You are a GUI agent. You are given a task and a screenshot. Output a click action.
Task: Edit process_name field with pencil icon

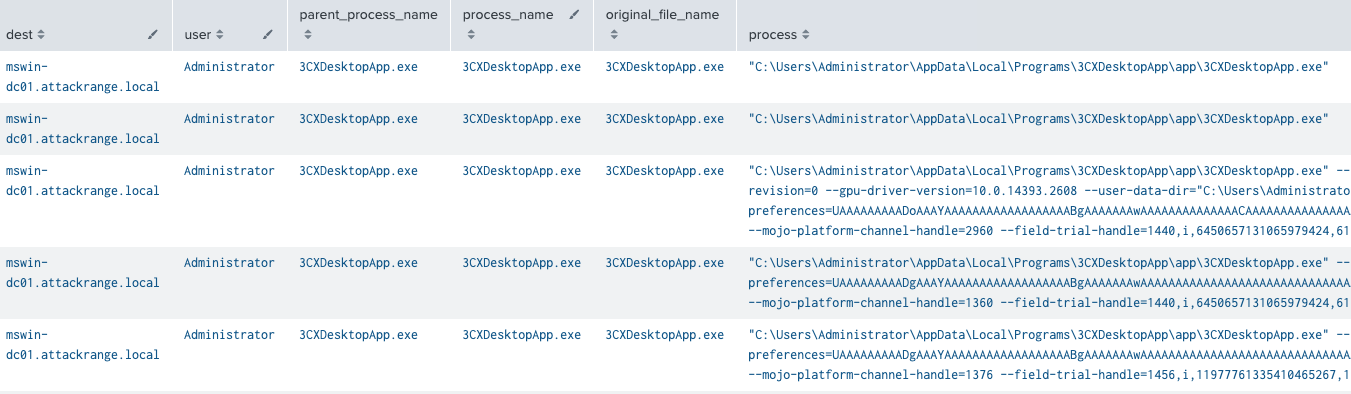(574, 15)
